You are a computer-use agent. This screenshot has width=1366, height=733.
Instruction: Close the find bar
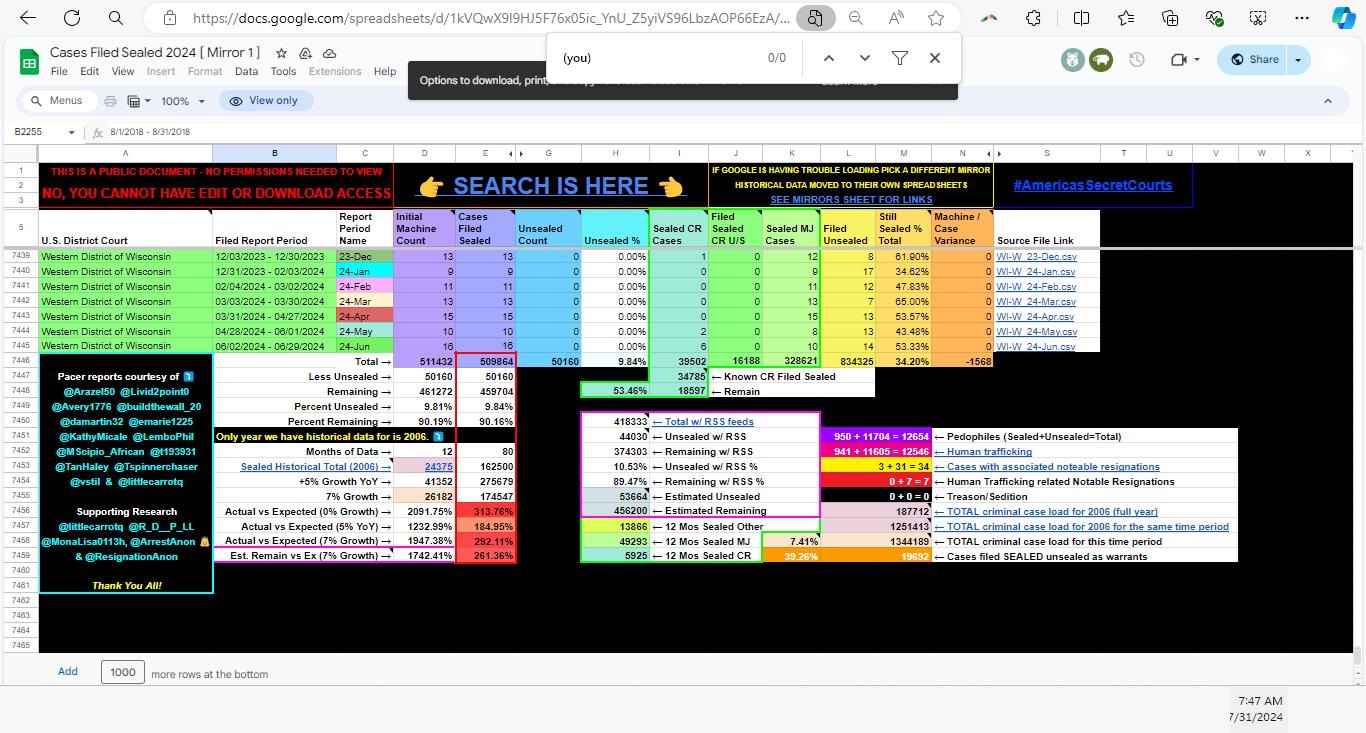[935, 58]
